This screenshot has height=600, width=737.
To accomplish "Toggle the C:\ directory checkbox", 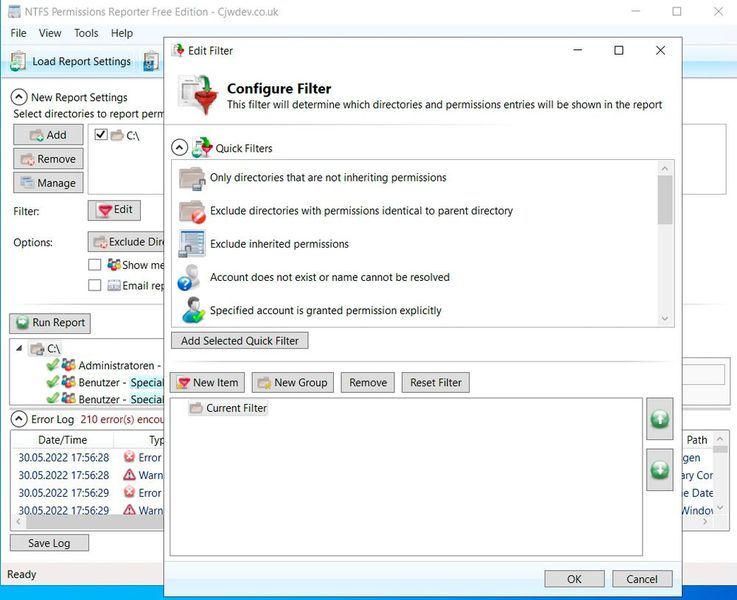I will (x=101, y=135).
